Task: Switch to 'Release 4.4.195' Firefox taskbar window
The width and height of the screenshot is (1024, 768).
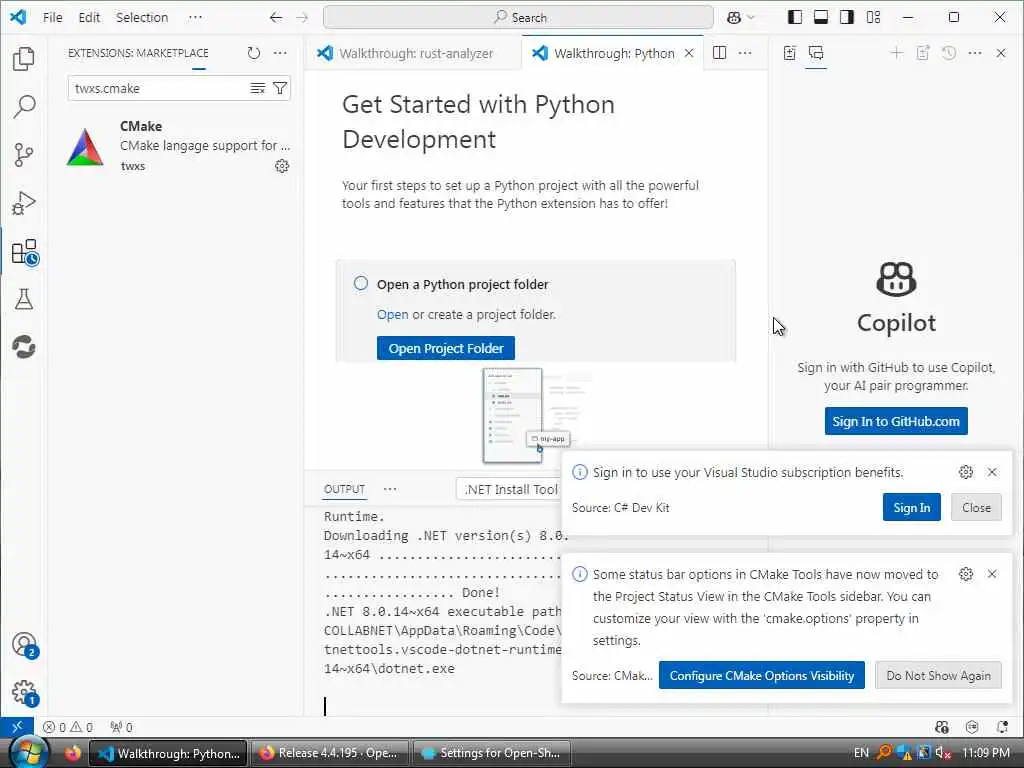Action: pyautogui.click(x=330, y=753)
